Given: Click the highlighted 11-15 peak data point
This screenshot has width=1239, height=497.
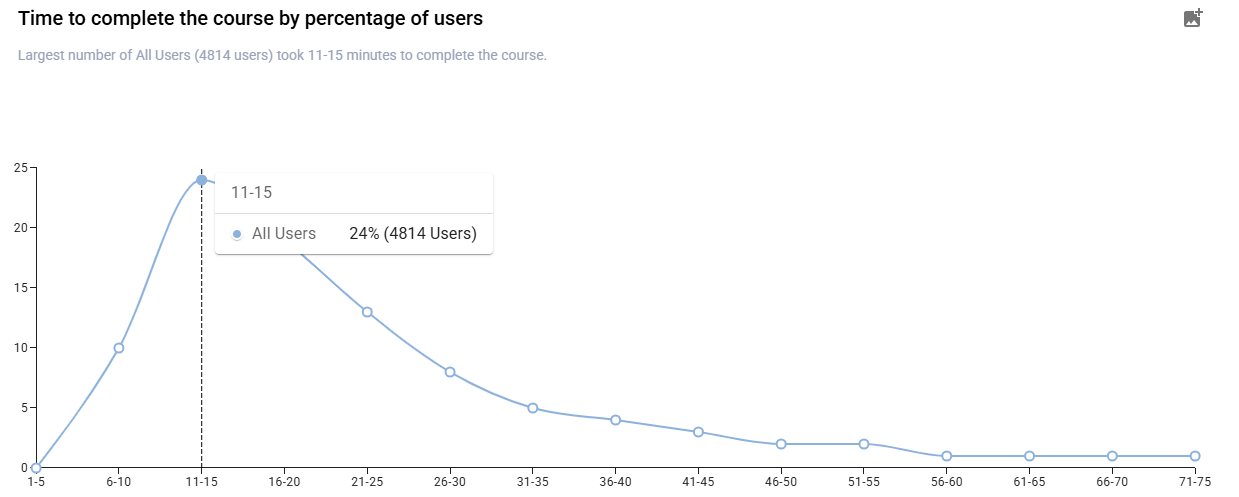Looking at the screenshot, I should [202, 180].
